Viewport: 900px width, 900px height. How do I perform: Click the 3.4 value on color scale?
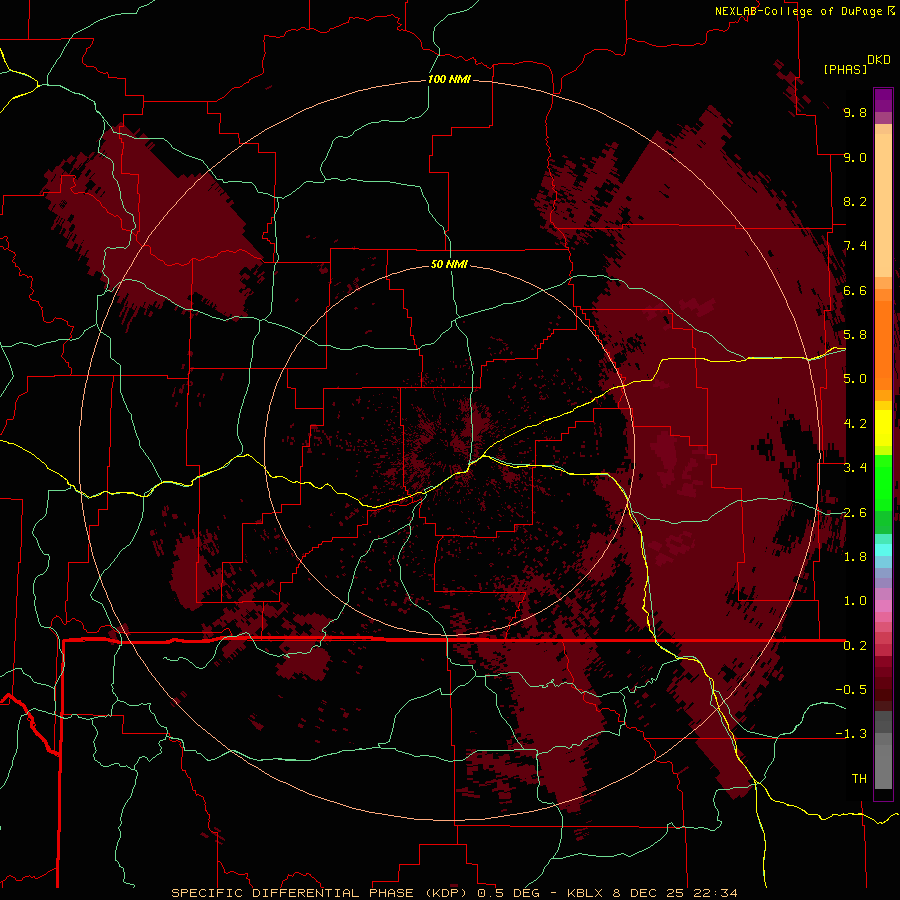click(855, 468)
